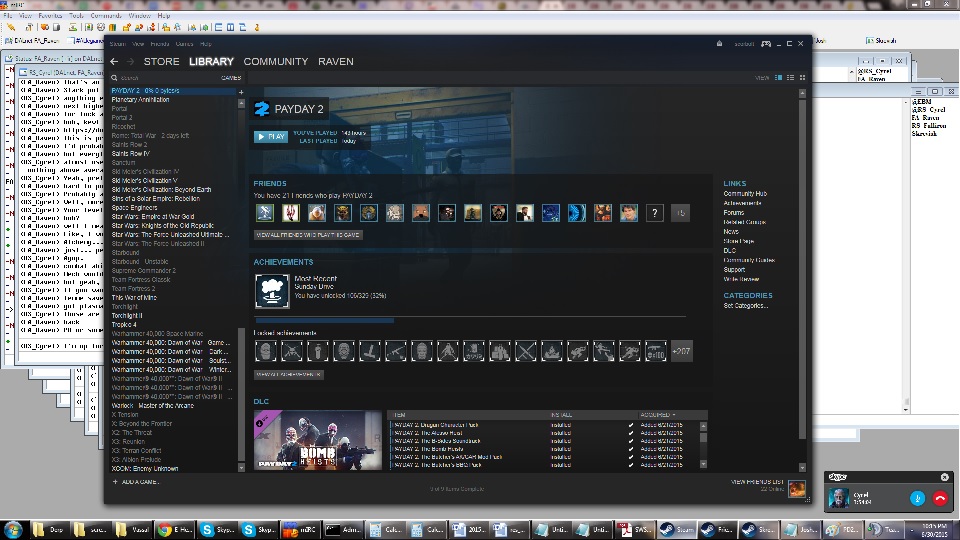Toggle install checkbox for Dragan Character Pack

[x=630, y=424]
